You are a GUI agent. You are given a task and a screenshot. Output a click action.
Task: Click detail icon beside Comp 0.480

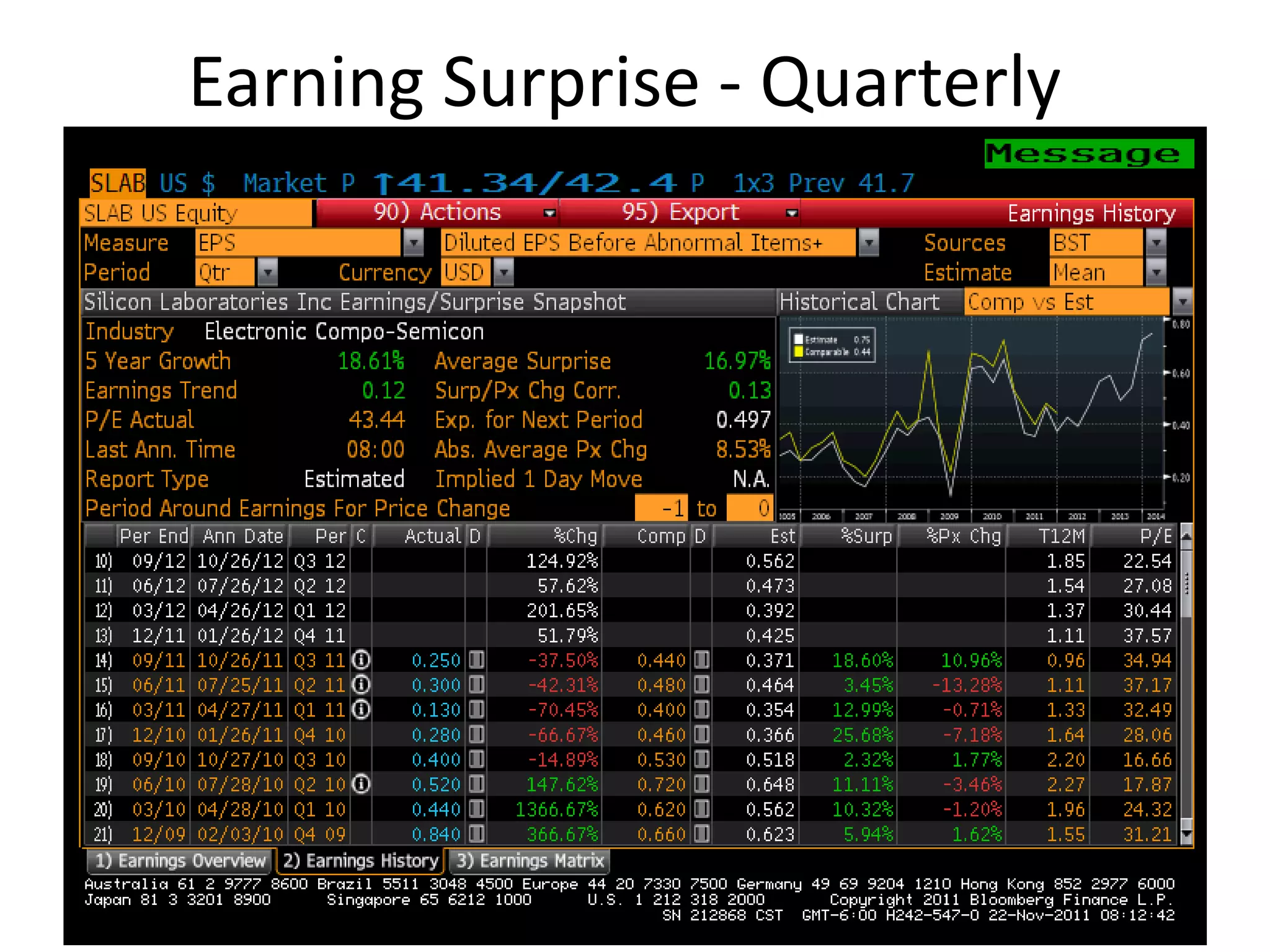pos(701,685)
